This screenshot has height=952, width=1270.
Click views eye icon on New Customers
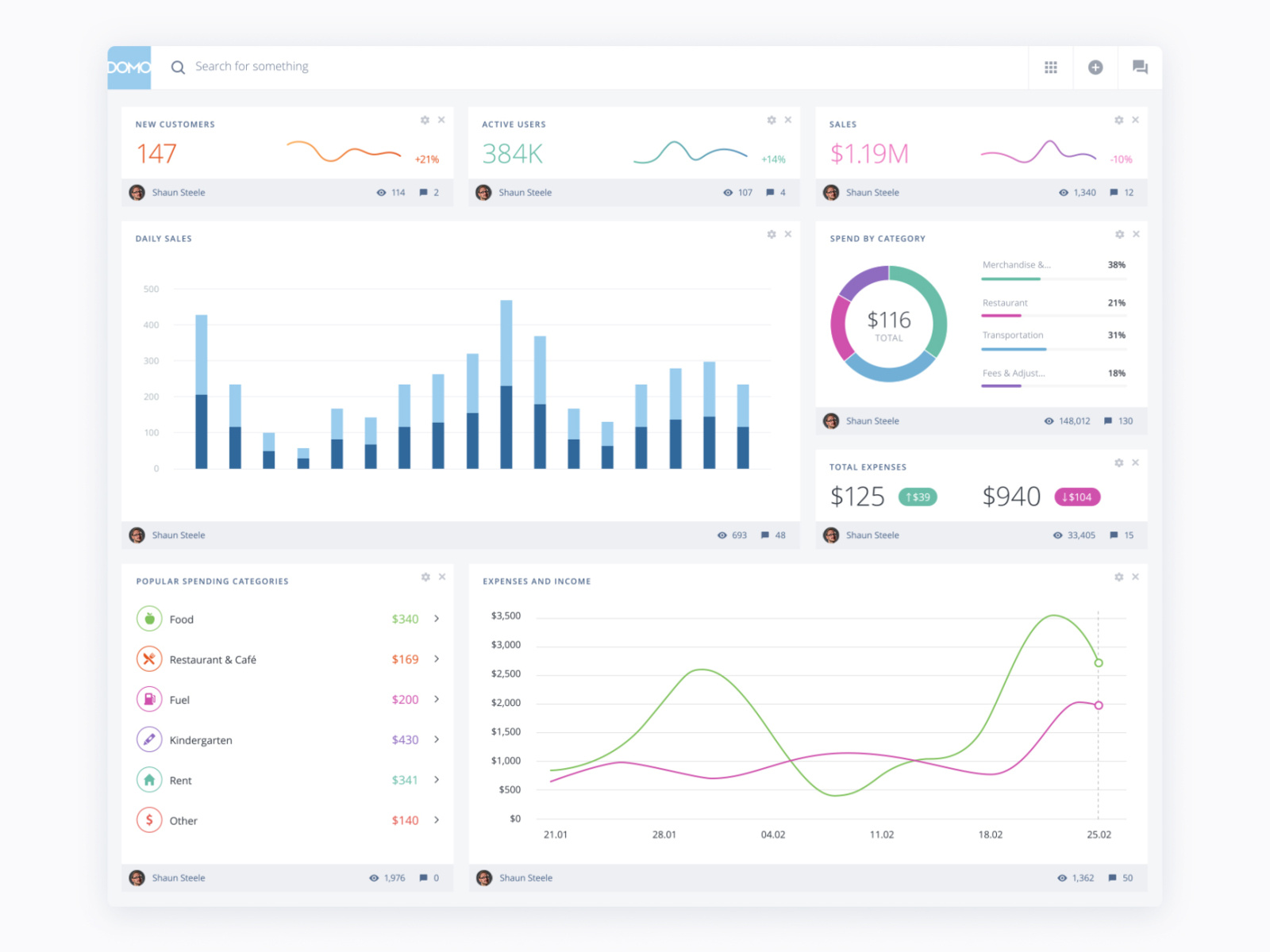381,193
